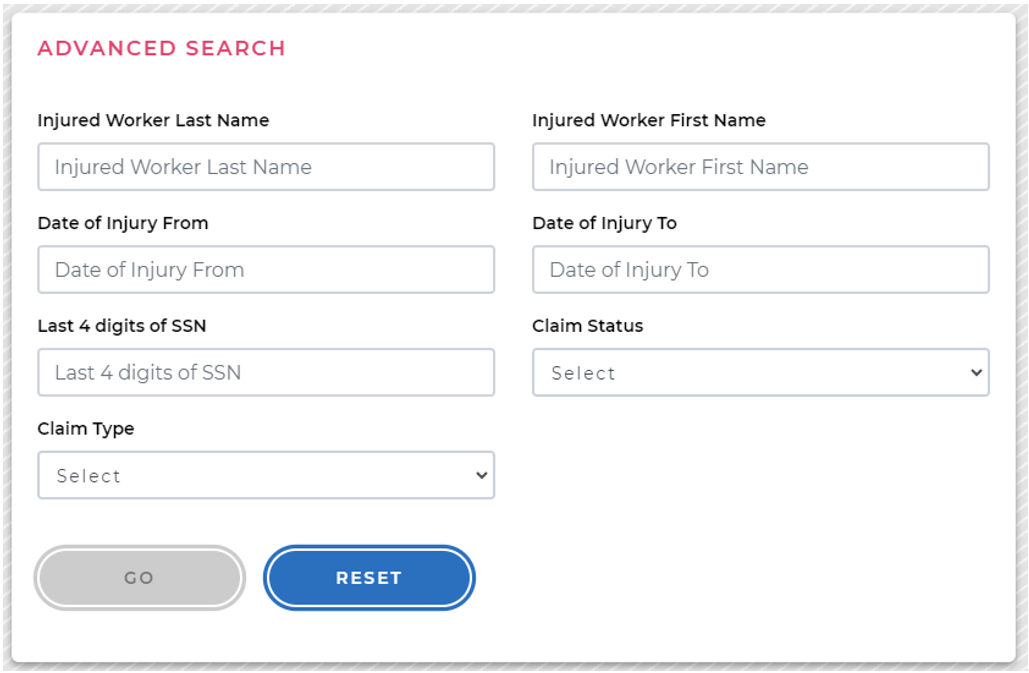1029x673 pixels.
Task: Select the Date of Injury To field
Action: click(x=760, y=270)
